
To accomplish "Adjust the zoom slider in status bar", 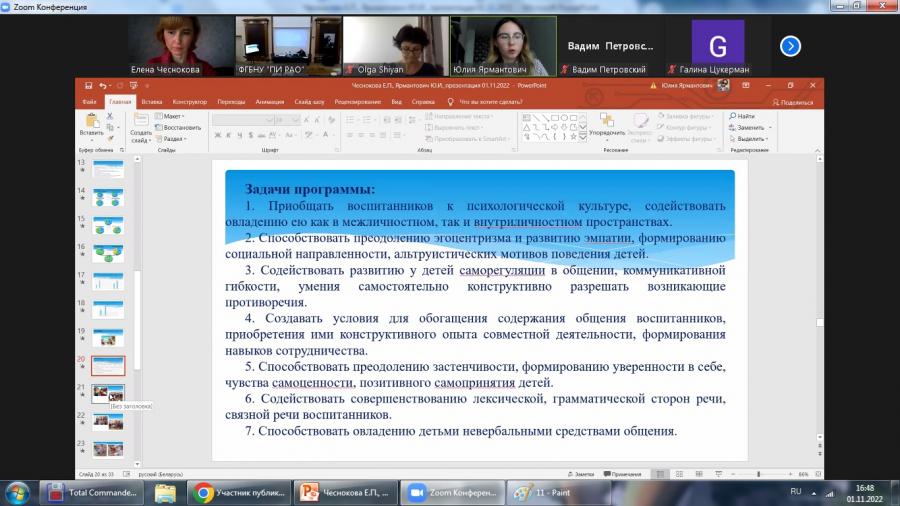I will 759,474.
